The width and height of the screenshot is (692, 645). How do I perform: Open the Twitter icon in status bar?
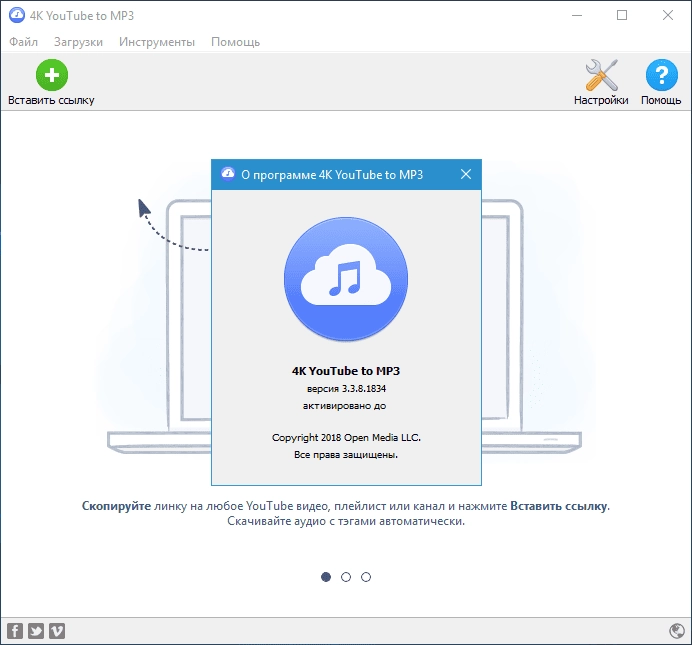(36, 631)
